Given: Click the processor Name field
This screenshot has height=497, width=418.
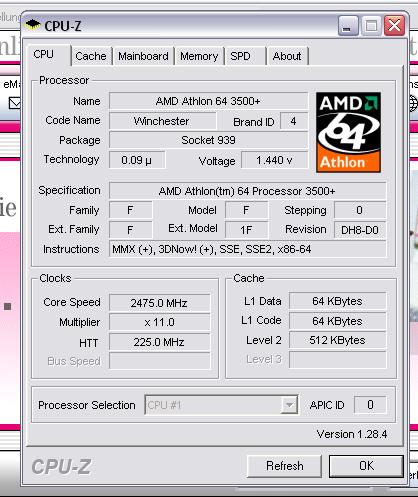Looking at the screenshot, I should (x=208, y=101).
